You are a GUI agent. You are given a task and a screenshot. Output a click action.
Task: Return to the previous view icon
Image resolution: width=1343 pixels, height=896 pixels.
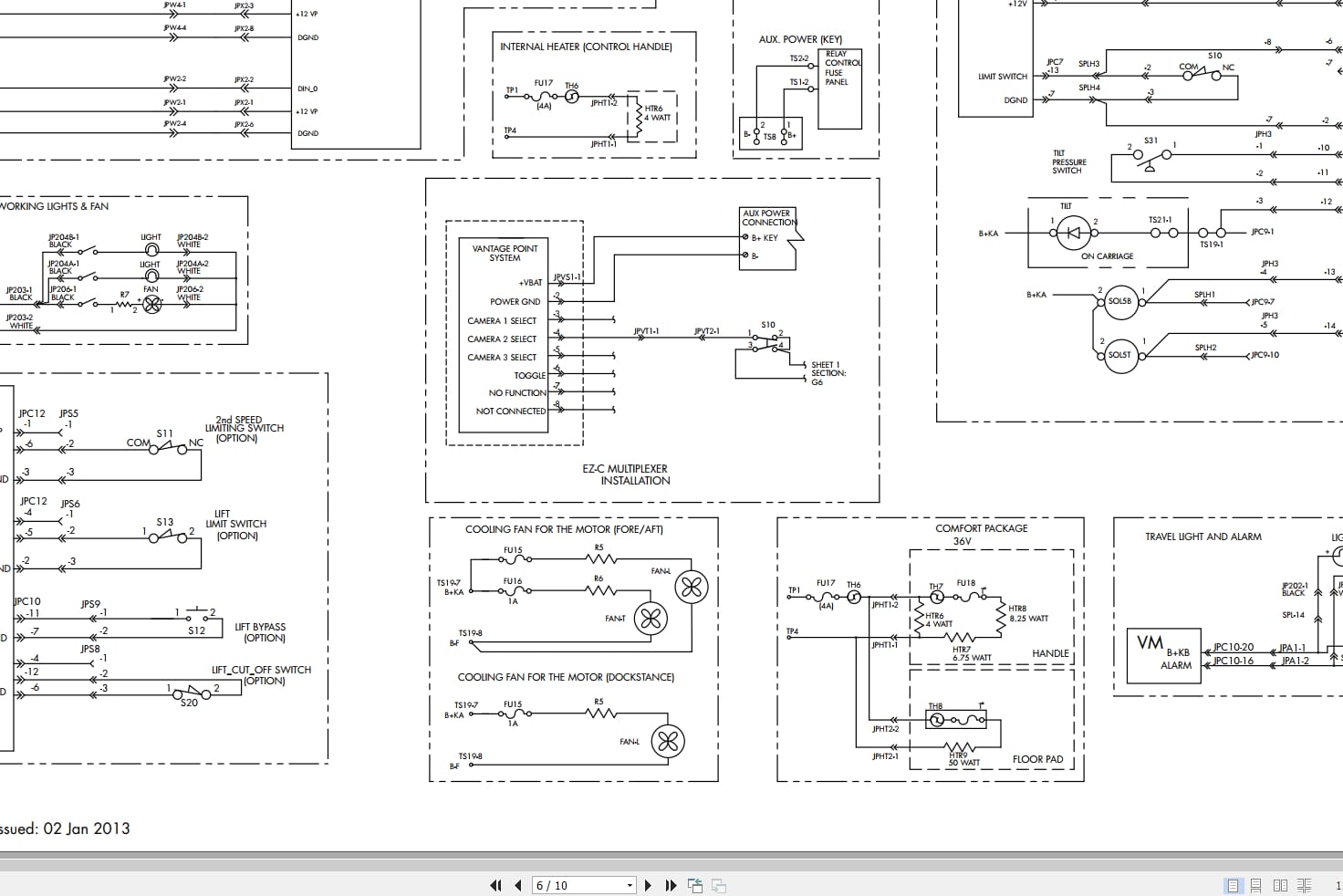(x=695, y=885)
